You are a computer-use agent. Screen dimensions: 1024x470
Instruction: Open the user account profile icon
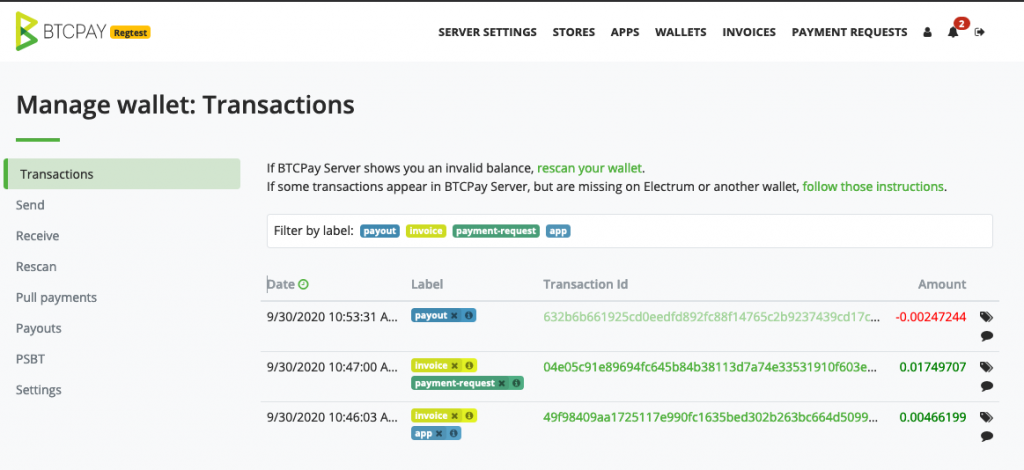coord(927,32)
